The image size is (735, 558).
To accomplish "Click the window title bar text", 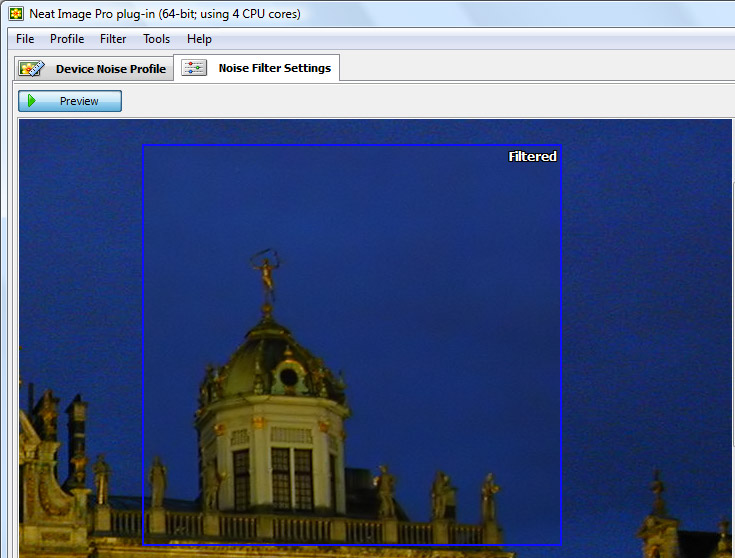I will click(x=165, y=14).
